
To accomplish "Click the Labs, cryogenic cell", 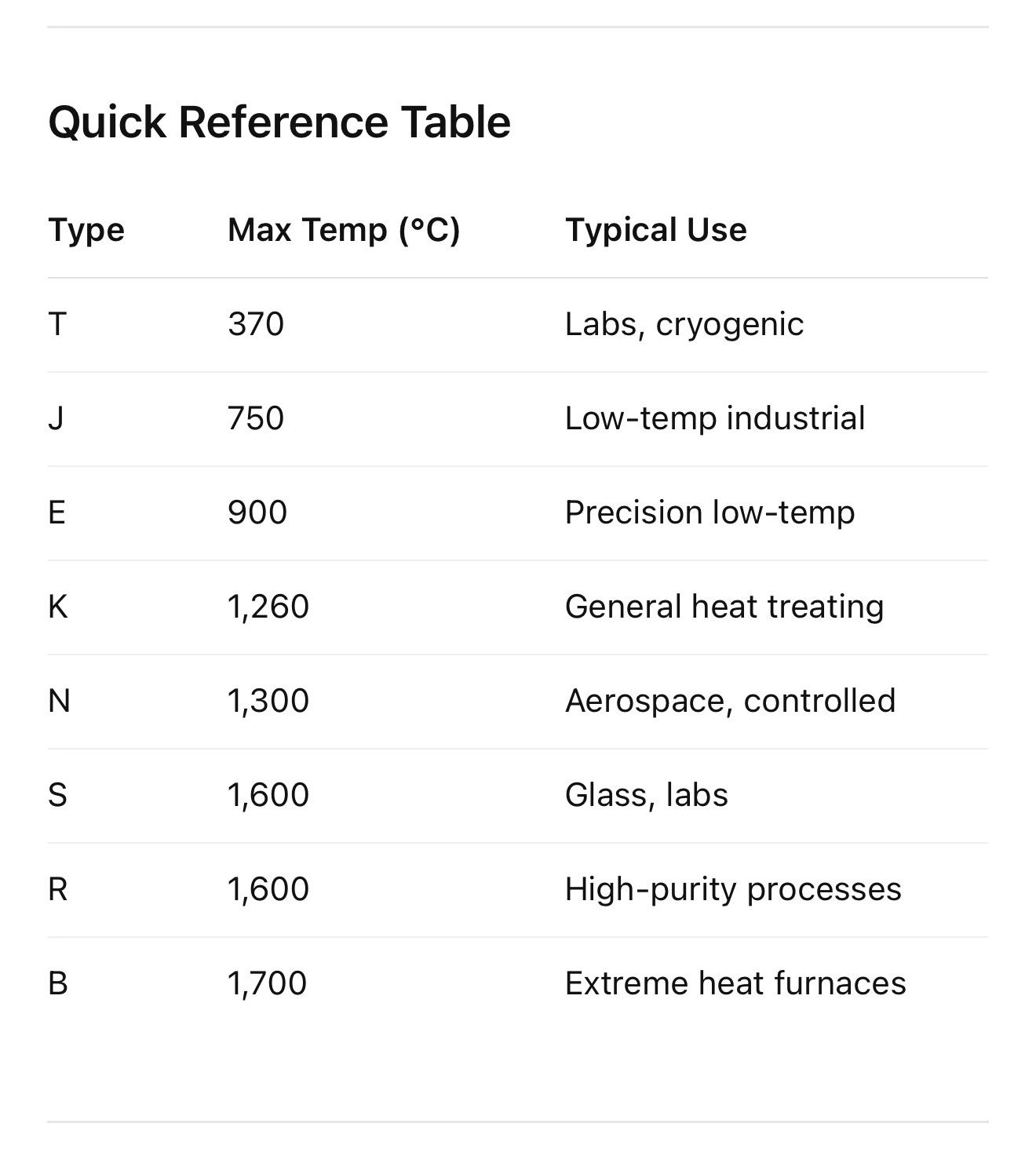I will coord(684,324).
